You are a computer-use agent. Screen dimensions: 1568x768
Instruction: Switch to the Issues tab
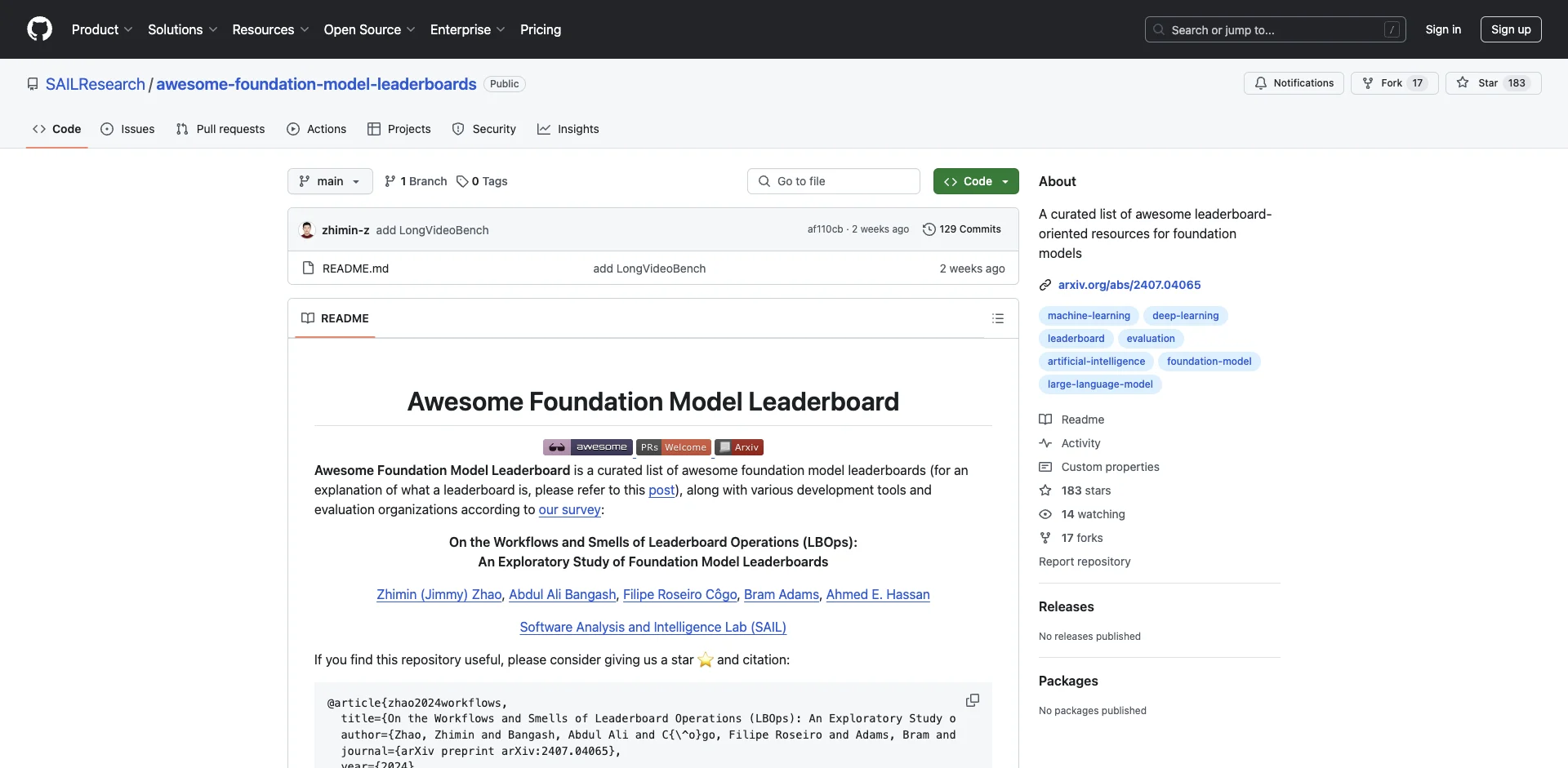127,129
